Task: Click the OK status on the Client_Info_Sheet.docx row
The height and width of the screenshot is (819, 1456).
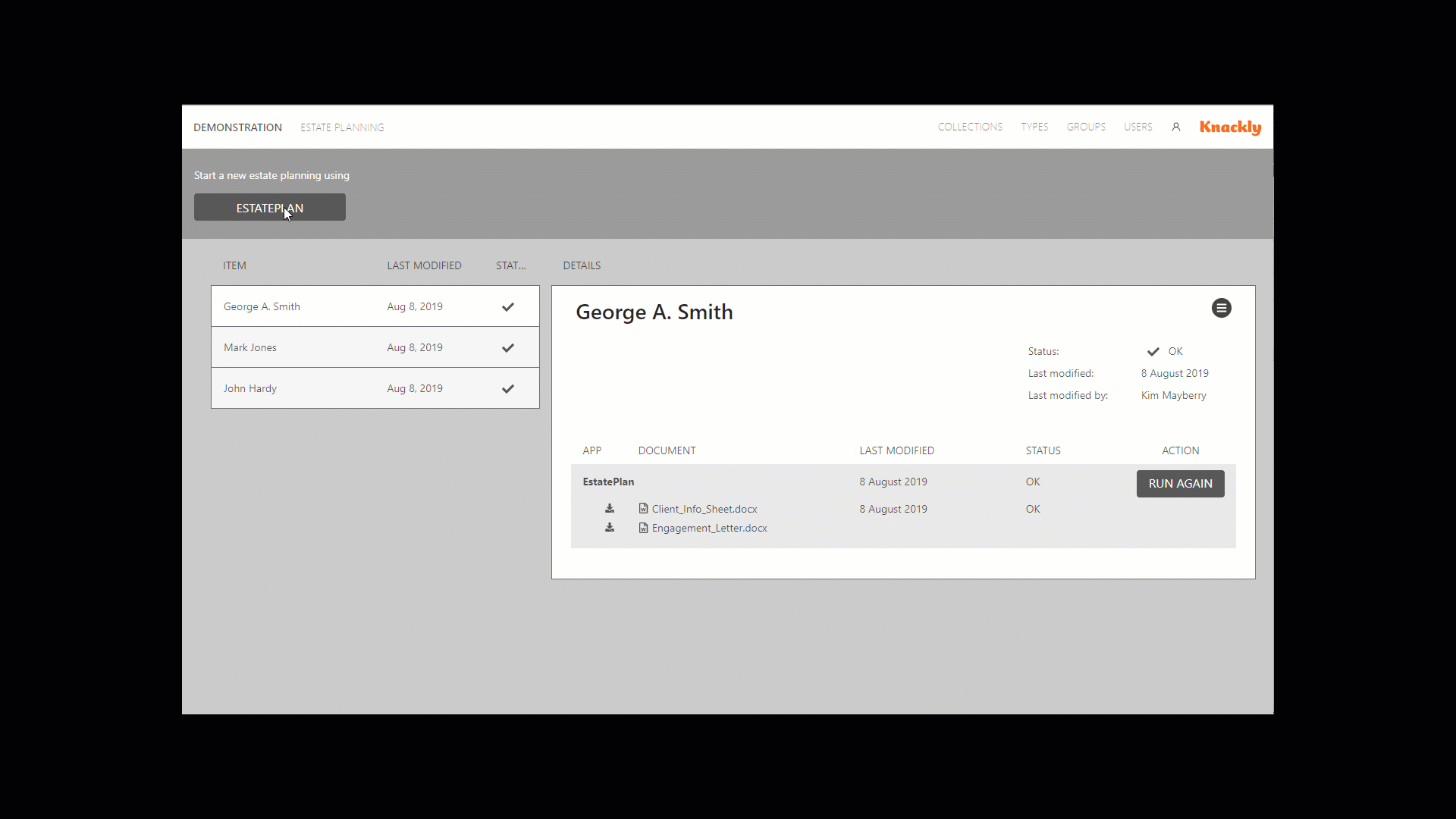Action: tap(1033, 509)
